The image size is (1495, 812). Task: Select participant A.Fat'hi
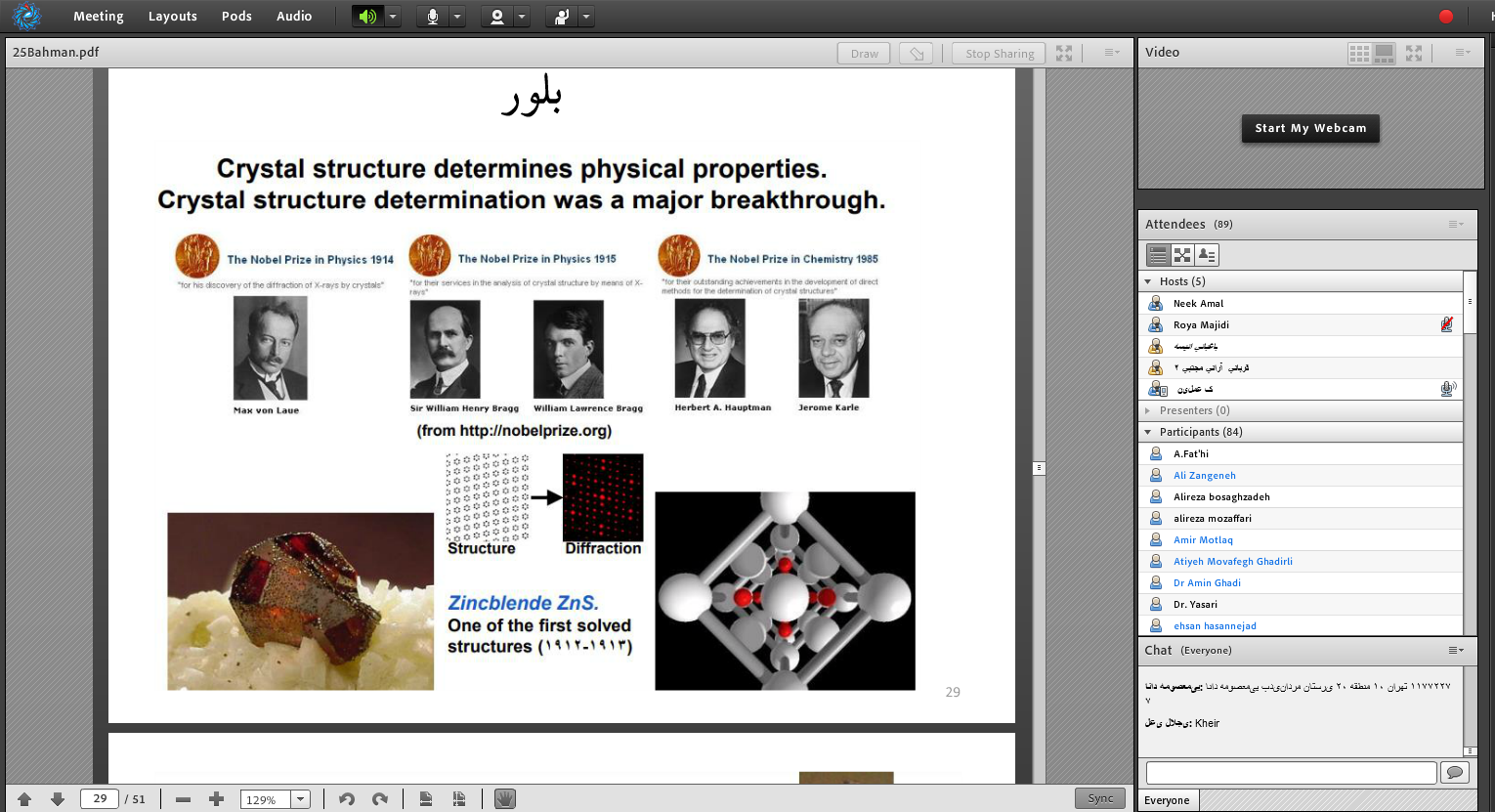pos(1302,453)
